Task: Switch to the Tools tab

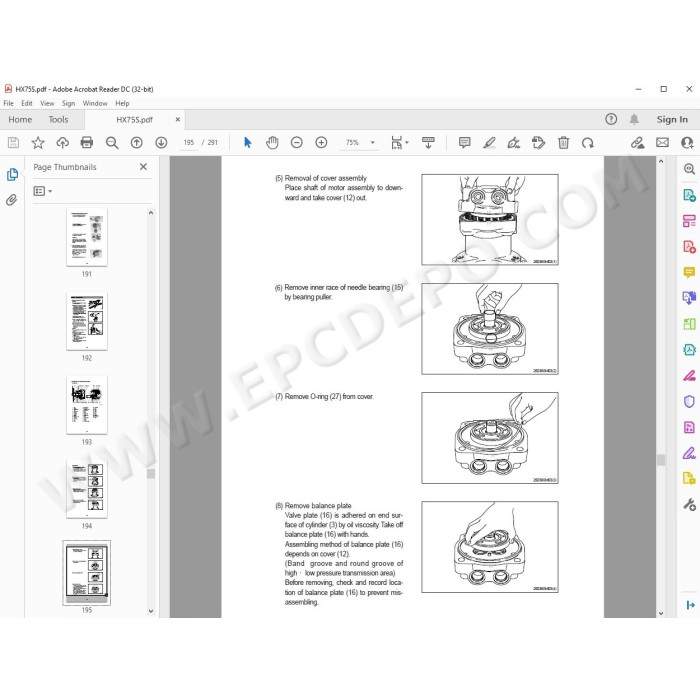Action: [x=58, y=119]
